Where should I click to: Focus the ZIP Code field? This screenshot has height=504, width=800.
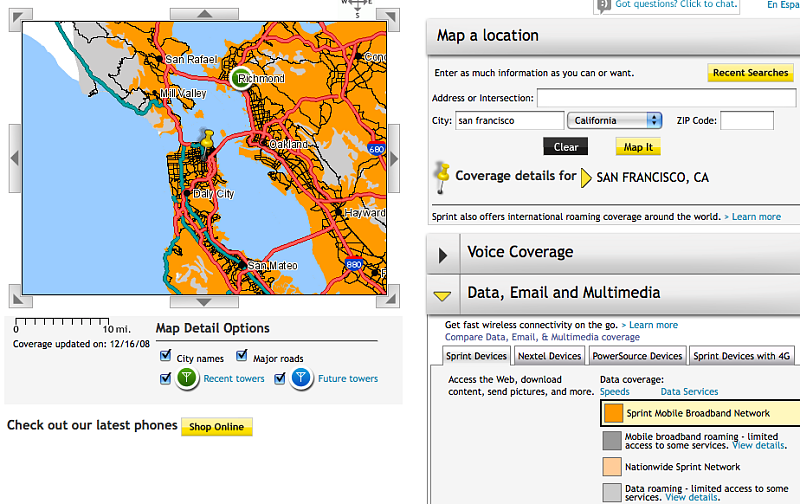coord(747,120)
